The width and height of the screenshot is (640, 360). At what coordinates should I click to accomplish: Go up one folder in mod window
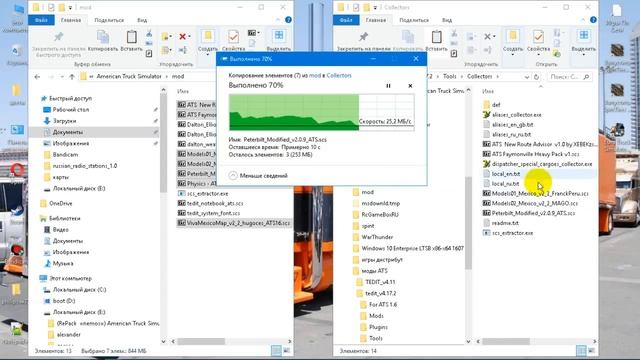[x=72, y=76]
